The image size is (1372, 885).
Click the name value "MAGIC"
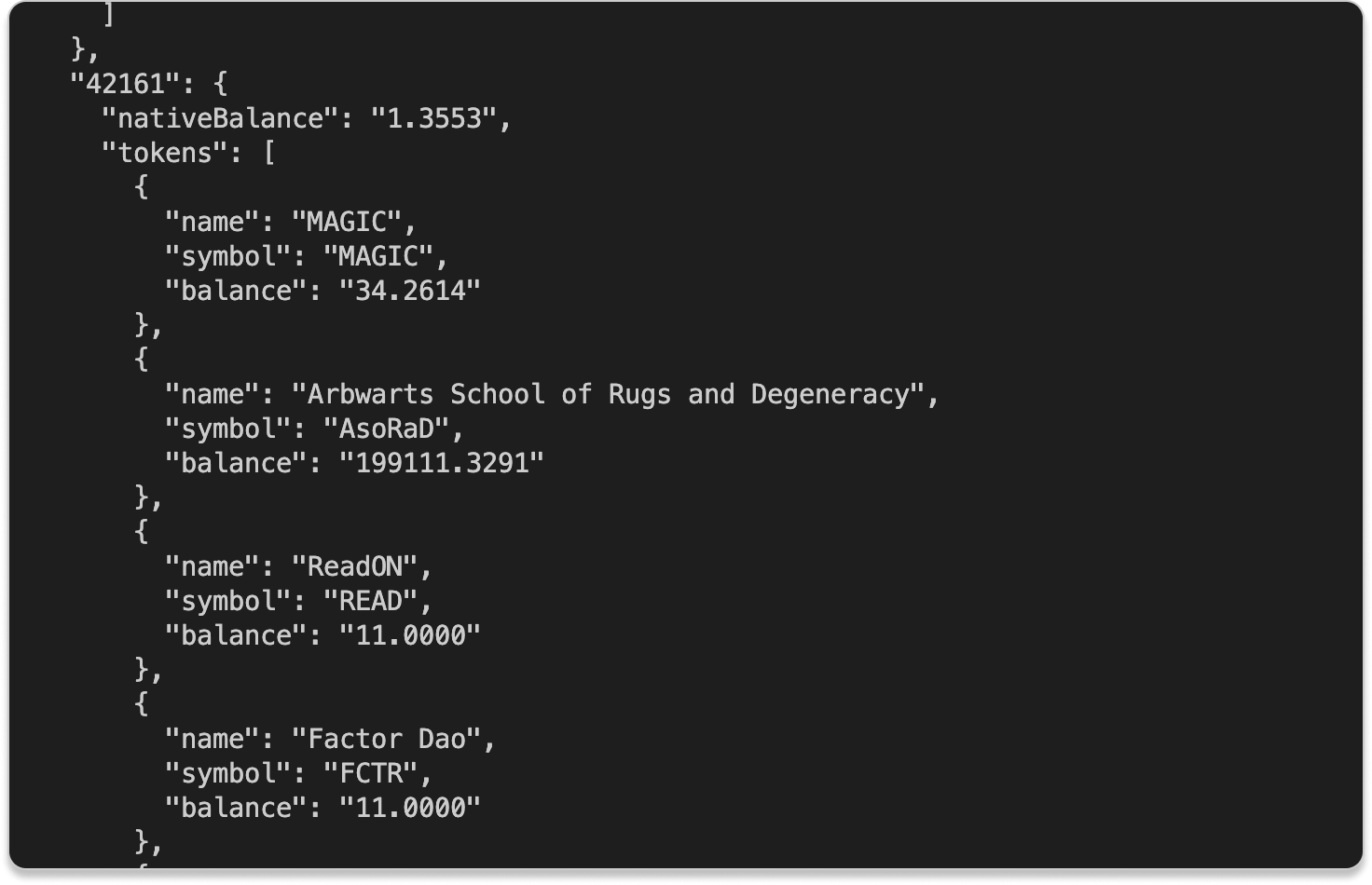click(347, 222)
